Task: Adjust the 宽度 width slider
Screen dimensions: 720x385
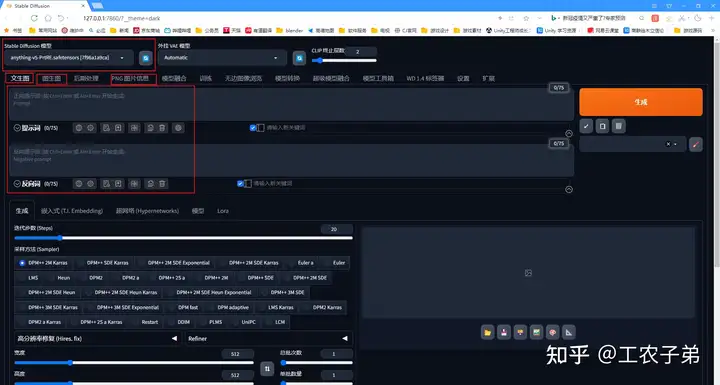Action: tap(134, 362)
